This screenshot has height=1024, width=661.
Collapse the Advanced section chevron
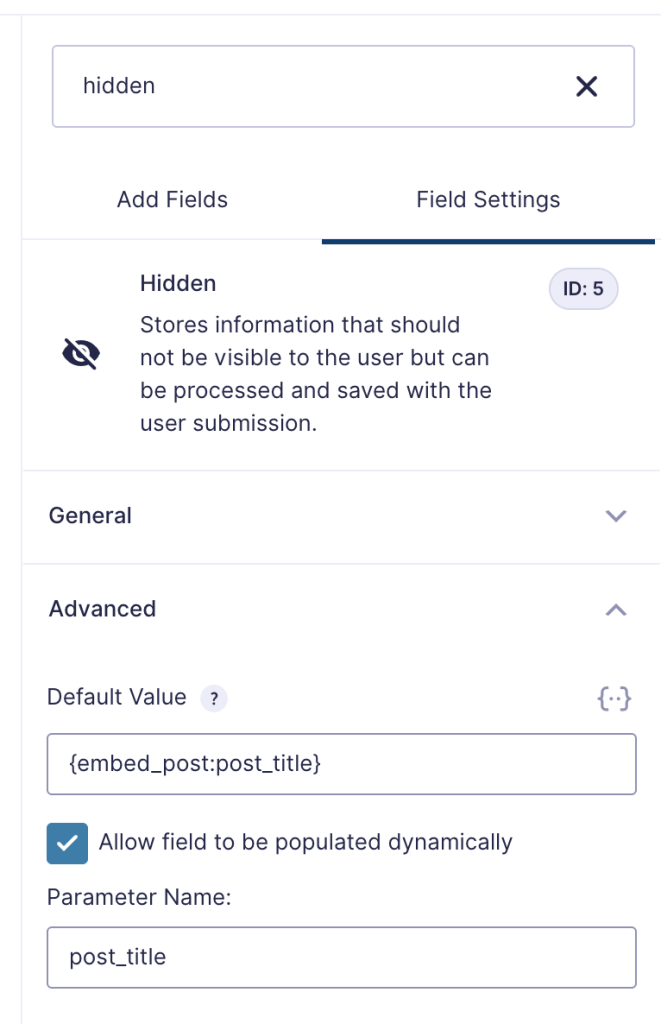click(616, 609)
